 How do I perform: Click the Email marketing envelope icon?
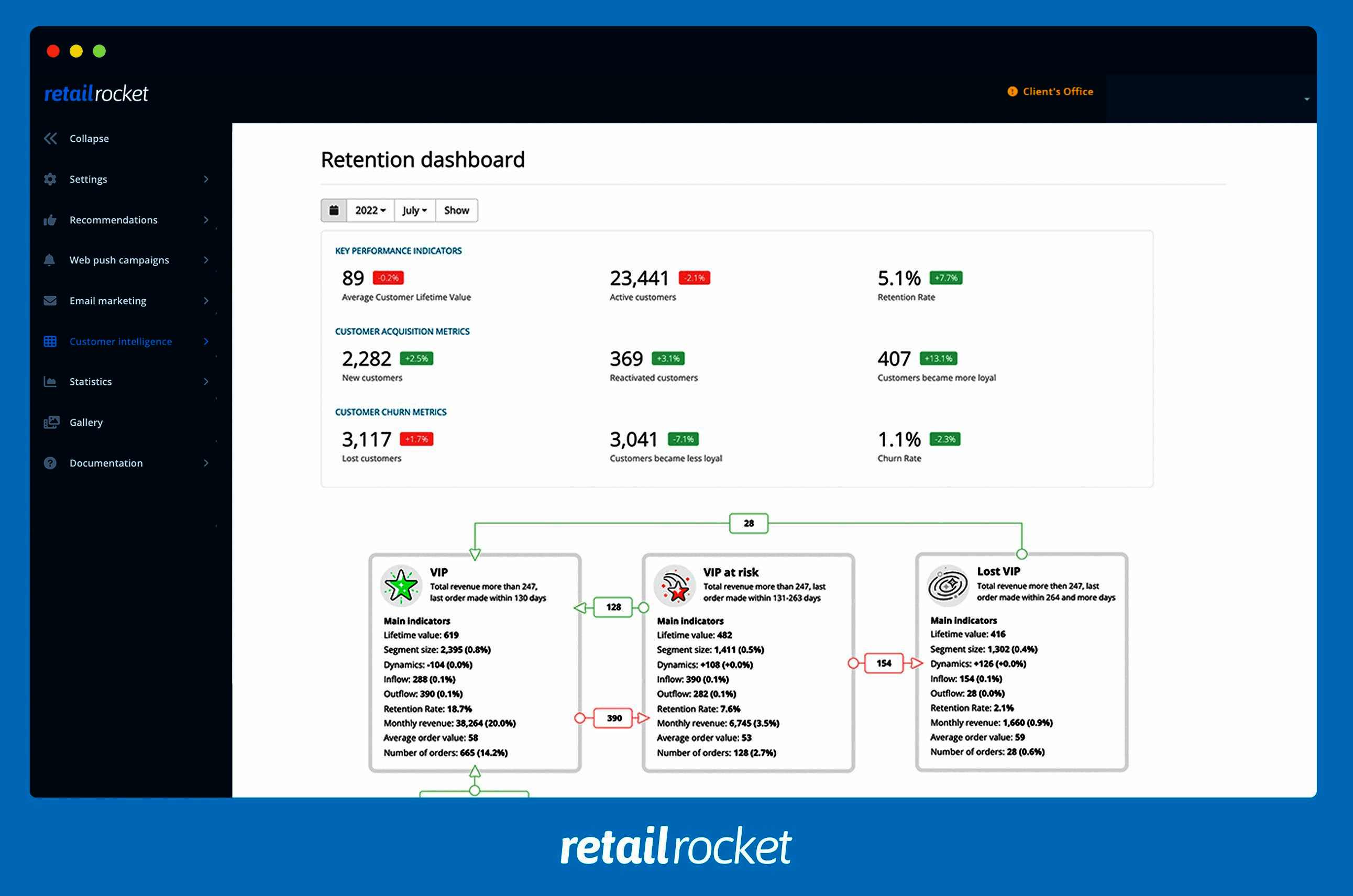point(50,301)
